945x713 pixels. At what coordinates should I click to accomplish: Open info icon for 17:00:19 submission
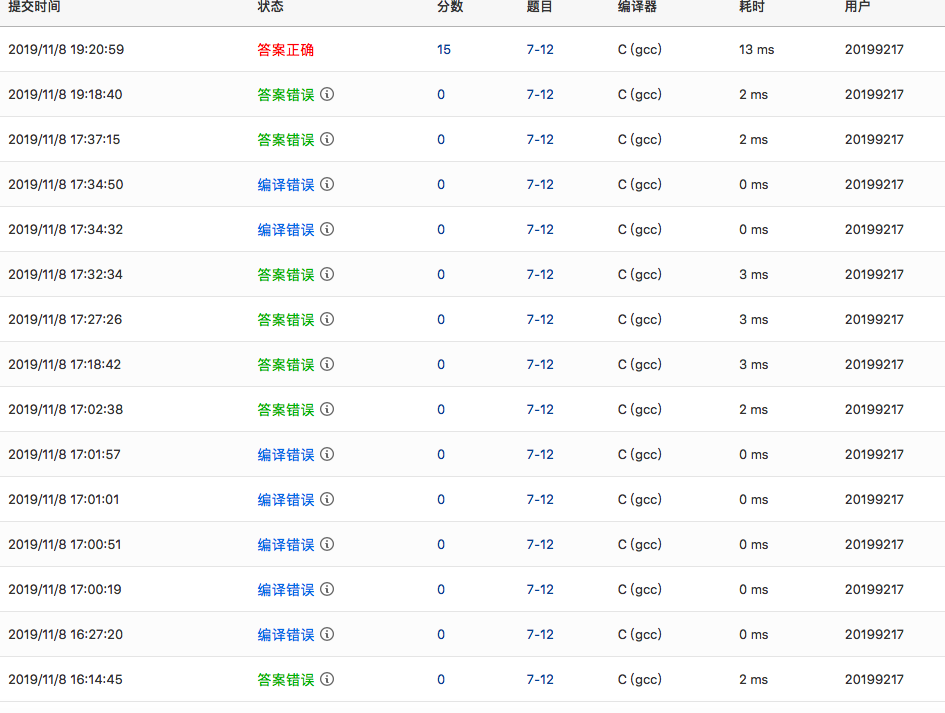pos(327,589)
